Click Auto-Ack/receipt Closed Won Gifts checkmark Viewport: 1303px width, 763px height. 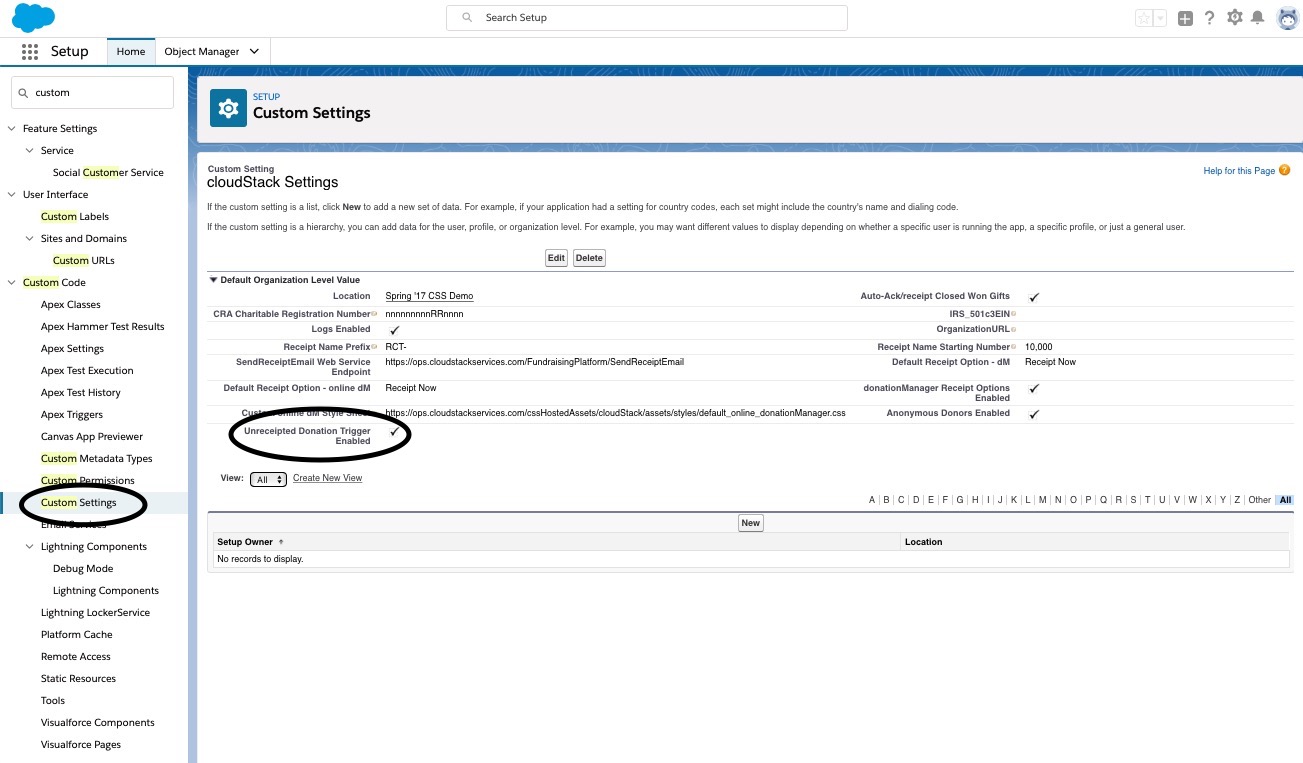click(x=1034, y=297)
